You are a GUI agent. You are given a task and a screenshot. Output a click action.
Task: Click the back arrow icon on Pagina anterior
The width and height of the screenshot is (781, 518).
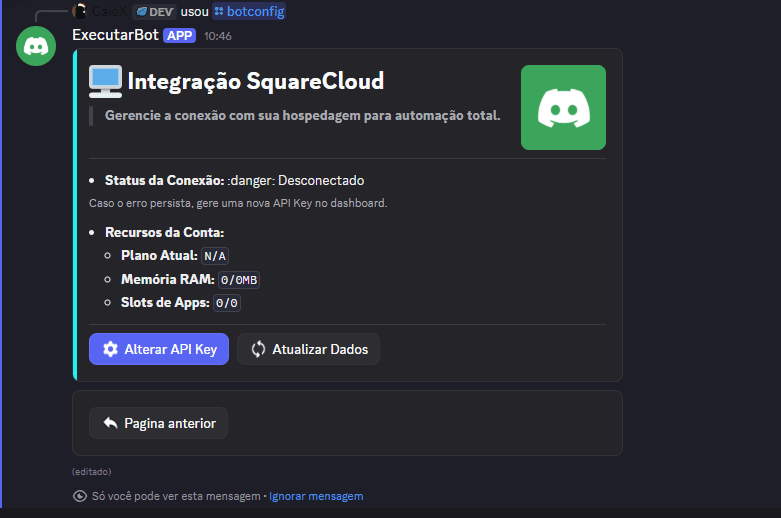tap(111, 423)
